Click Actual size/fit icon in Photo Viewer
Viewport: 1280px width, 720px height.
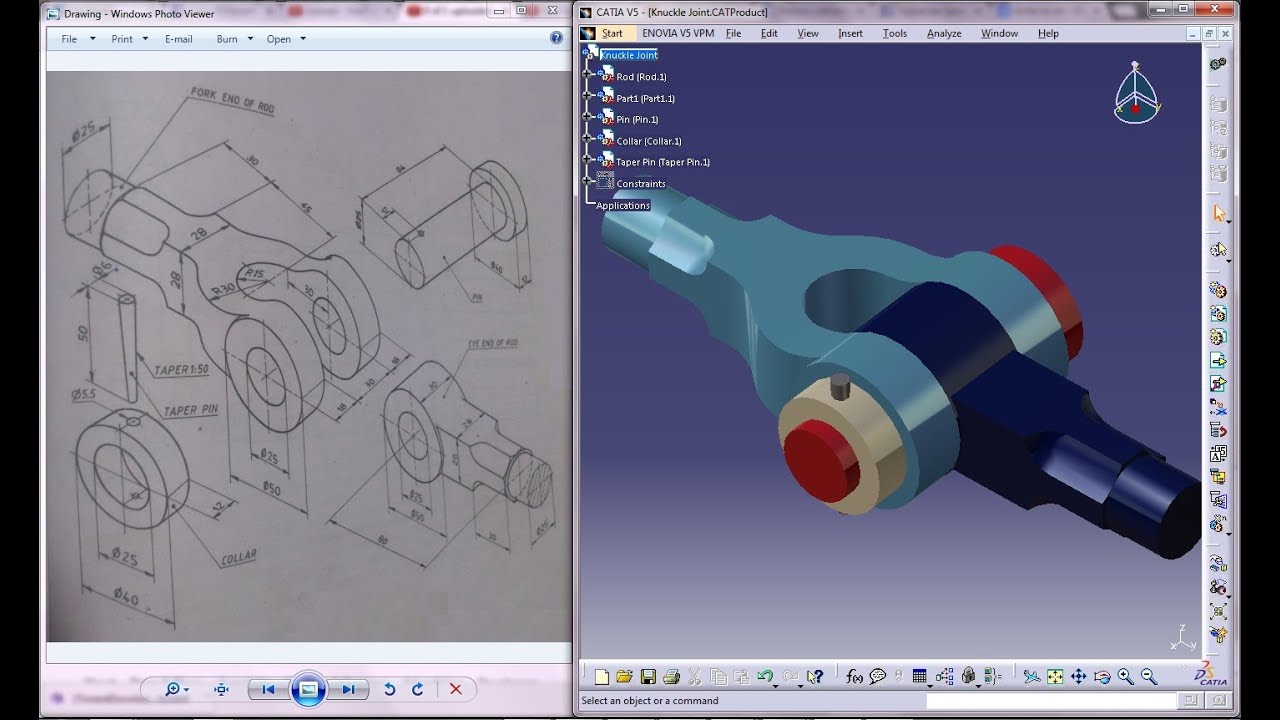(221, 689)
